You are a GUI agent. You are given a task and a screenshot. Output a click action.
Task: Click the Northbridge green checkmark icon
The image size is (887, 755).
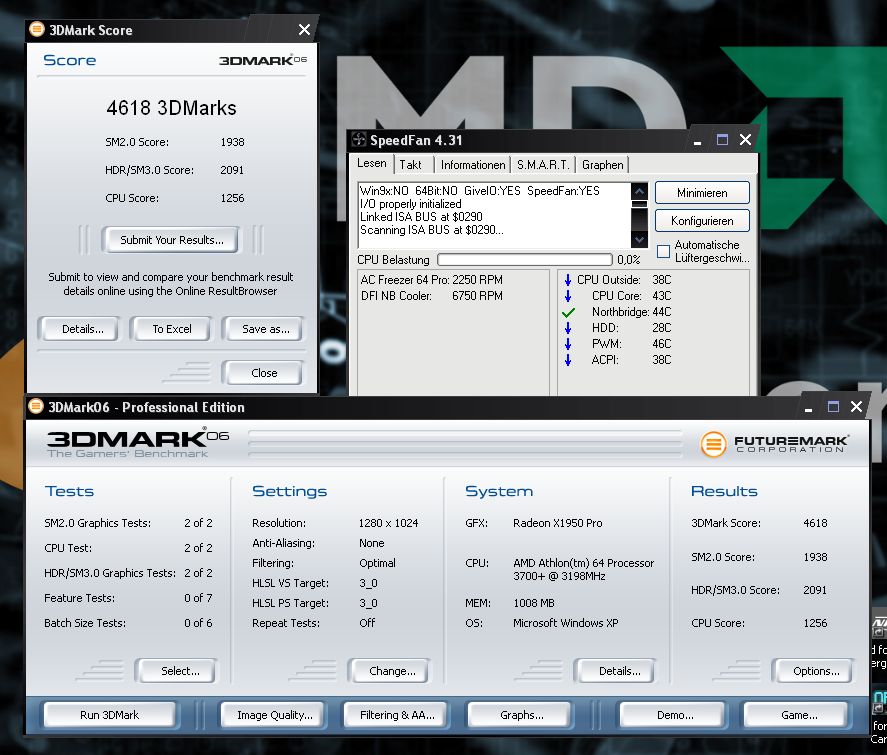click(569, 312)
